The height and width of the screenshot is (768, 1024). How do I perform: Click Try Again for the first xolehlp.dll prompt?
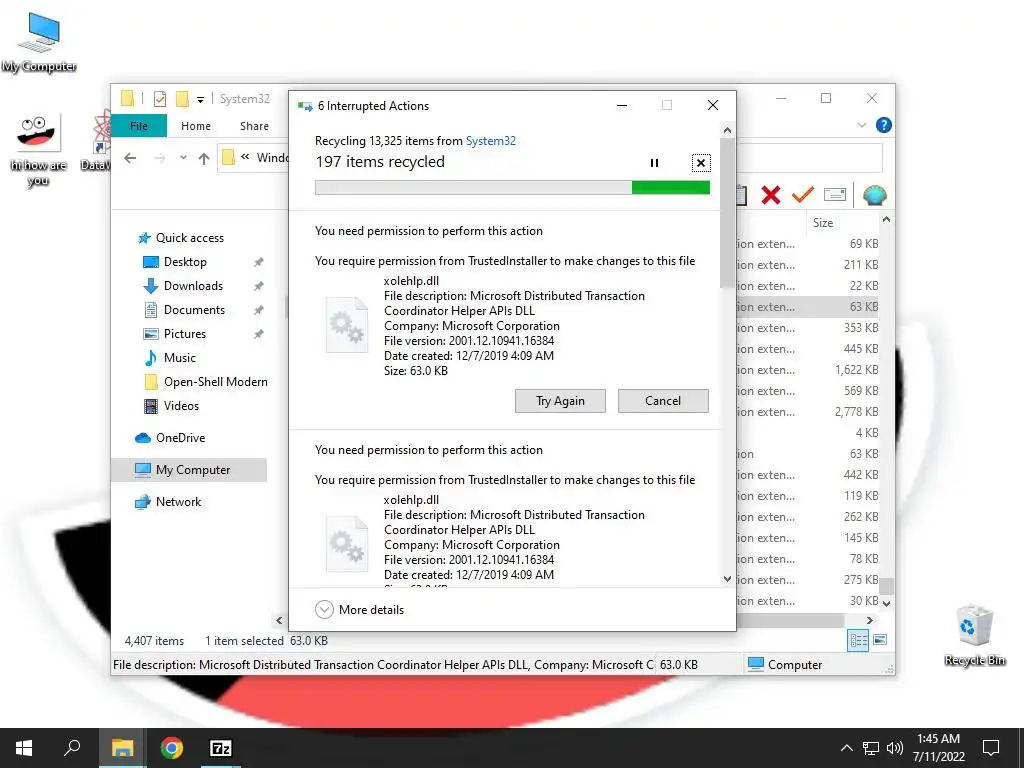point(560,401)
